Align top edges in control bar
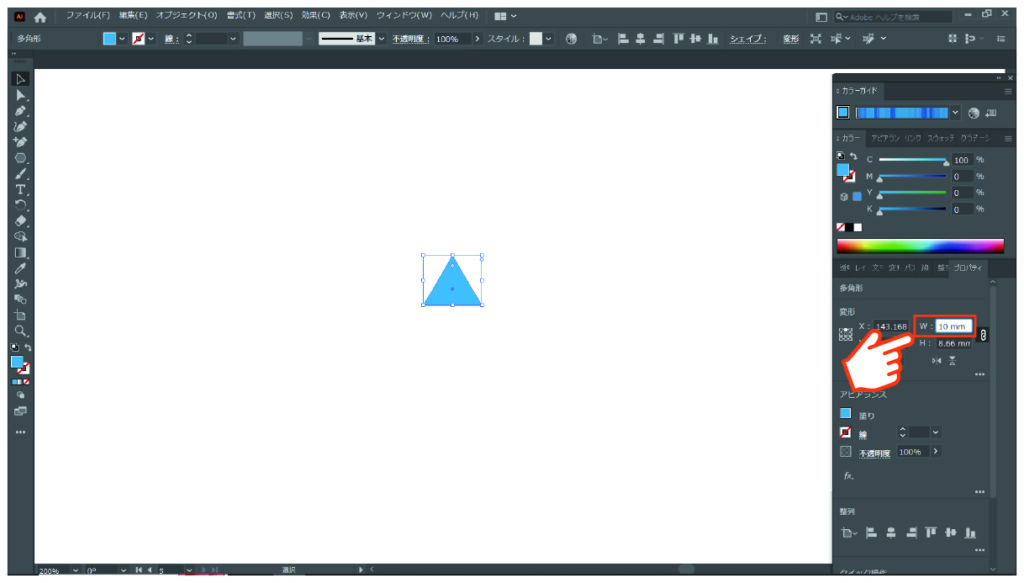This screenshot has height=583, width=1024. (678, 39)
